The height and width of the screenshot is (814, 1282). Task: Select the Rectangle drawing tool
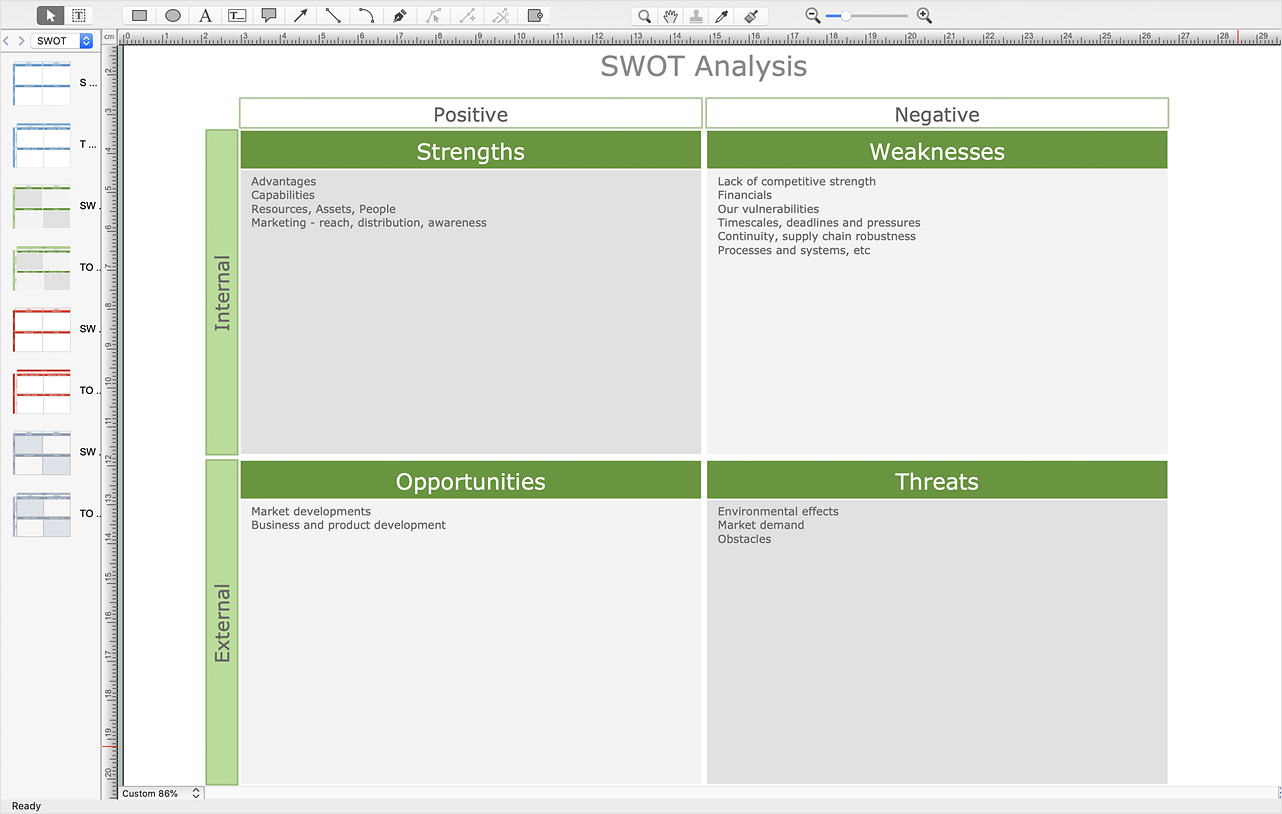click(x=138, y=15)
